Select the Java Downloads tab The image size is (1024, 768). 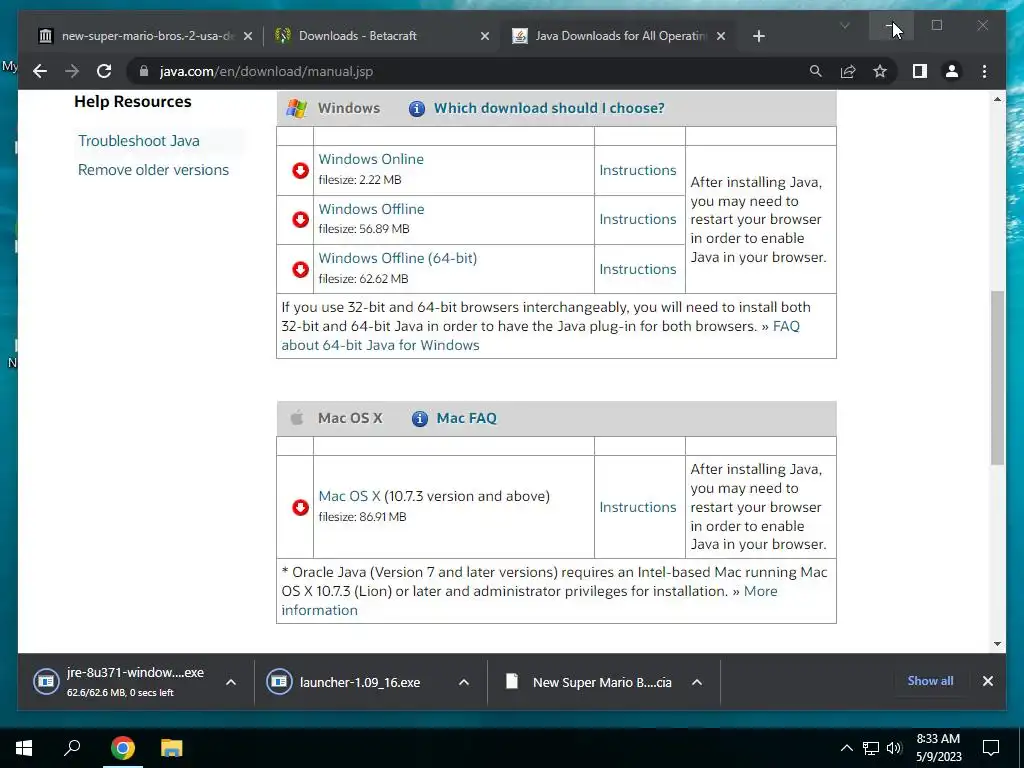coord(618,36)
